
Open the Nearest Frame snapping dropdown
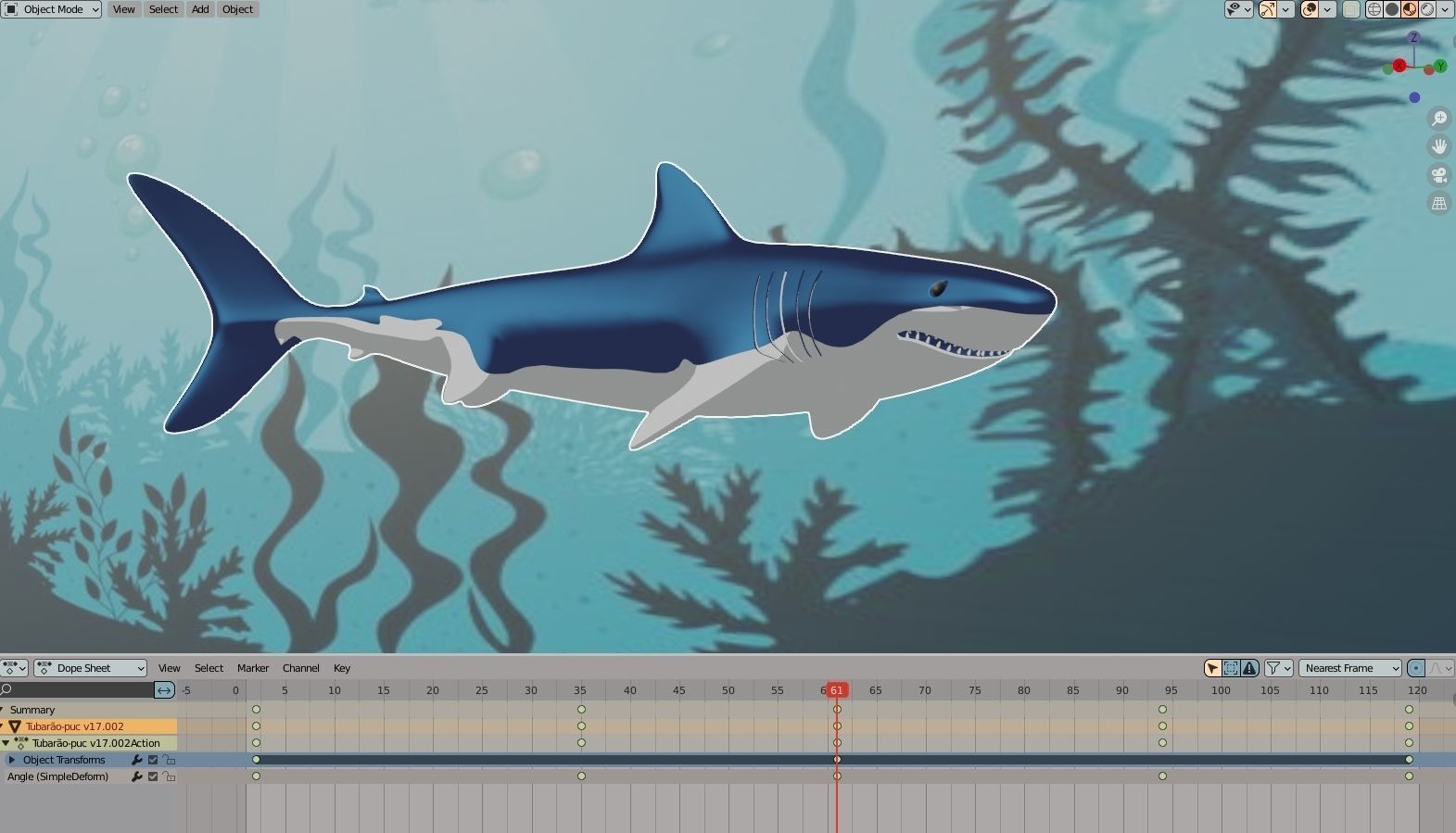[x=1350, y=668]
